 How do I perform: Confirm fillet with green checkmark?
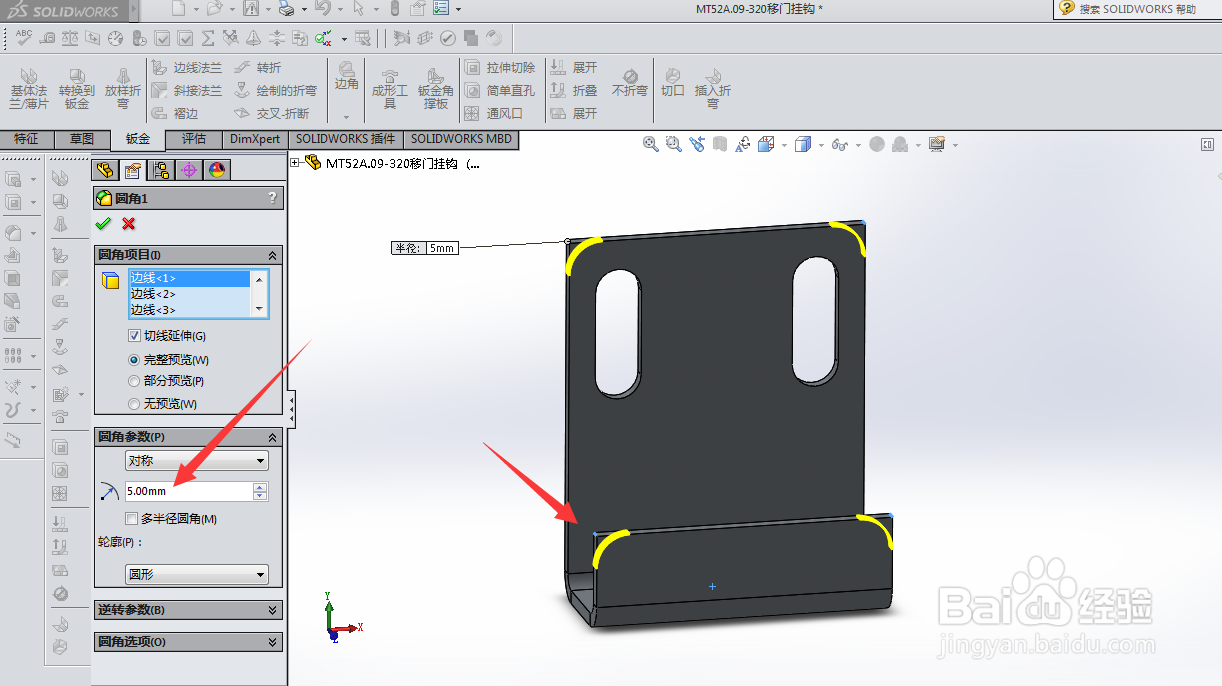tap(103, 223)
